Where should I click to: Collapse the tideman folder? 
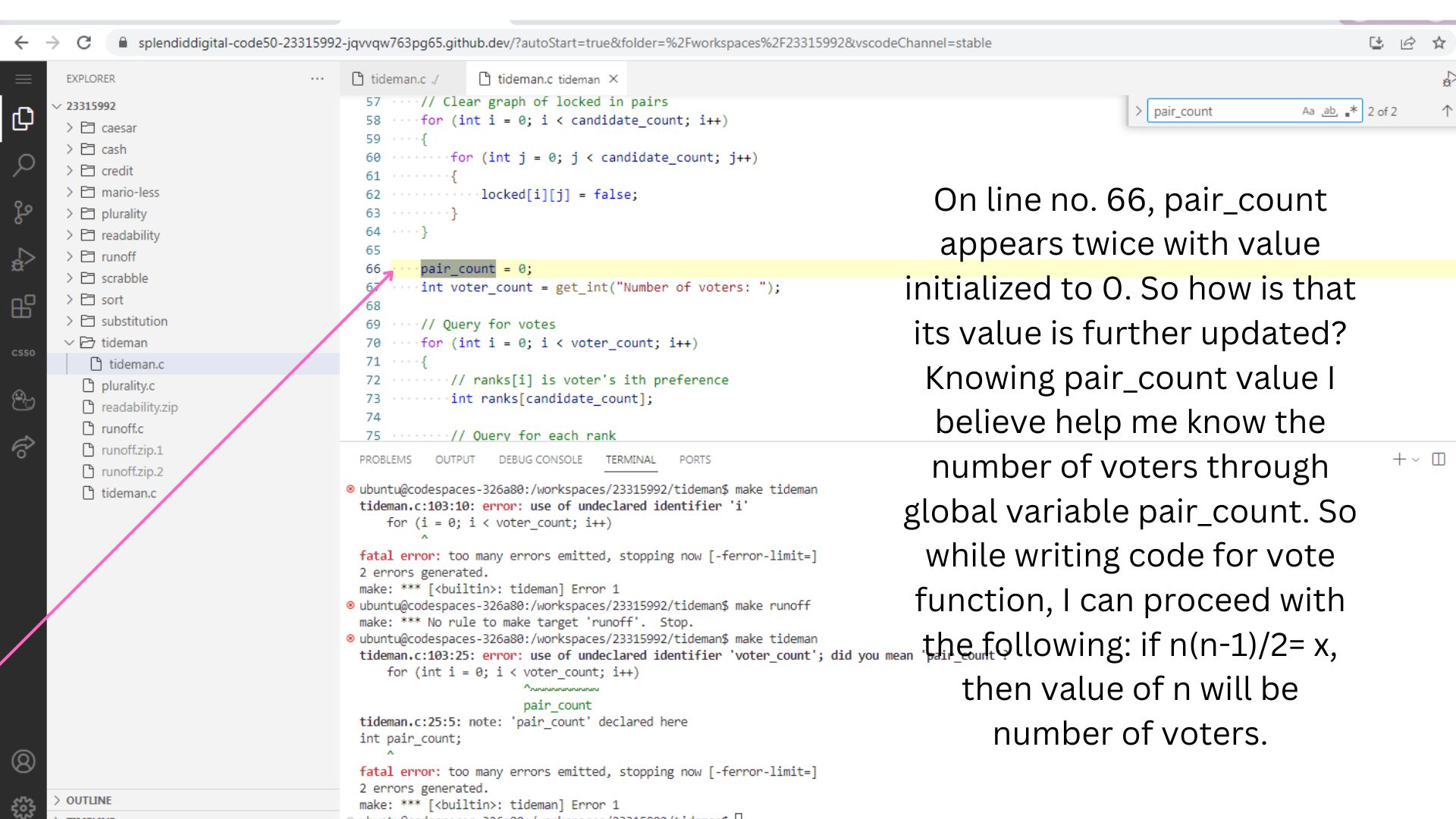[70, 343]
